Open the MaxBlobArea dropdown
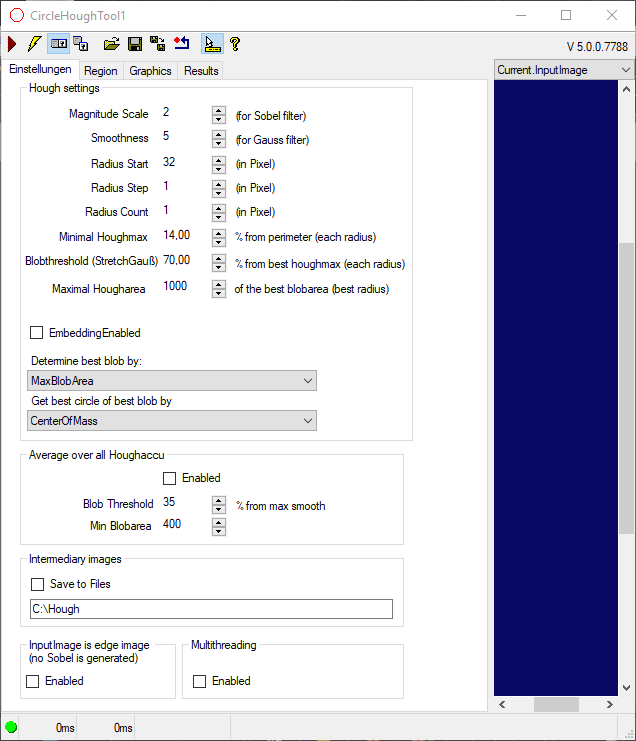 172,381
